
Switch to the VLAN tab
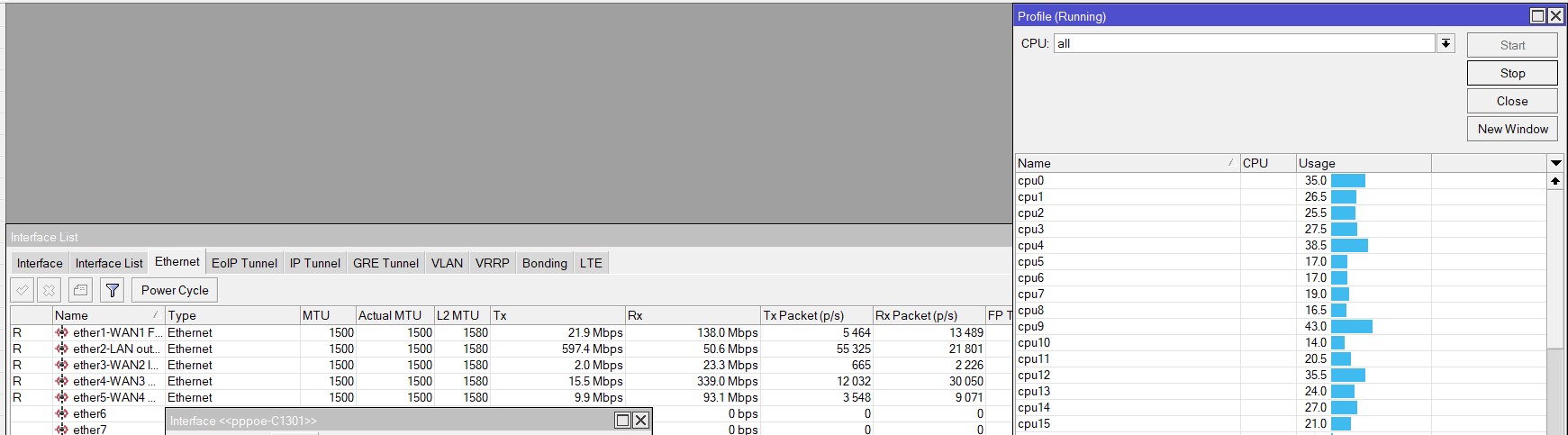[447, 263]
